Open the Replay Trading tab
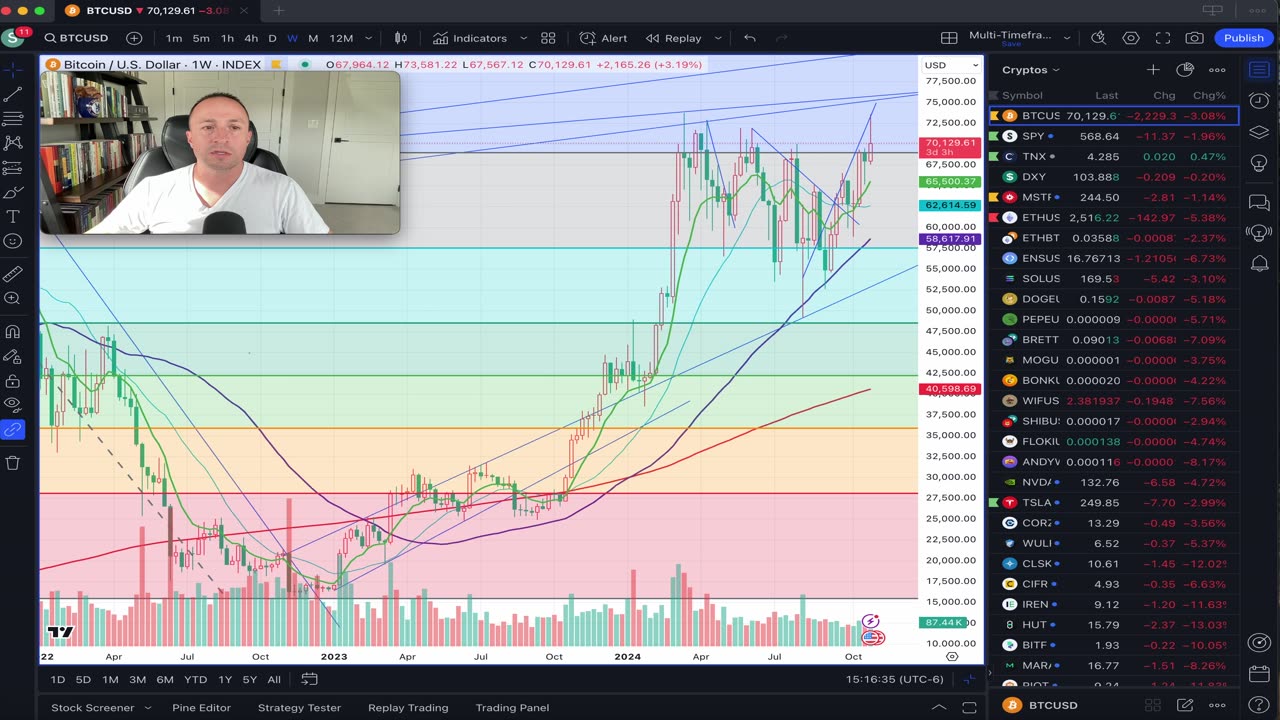Viewport: 1280px width, 720px height. point(408,708)
